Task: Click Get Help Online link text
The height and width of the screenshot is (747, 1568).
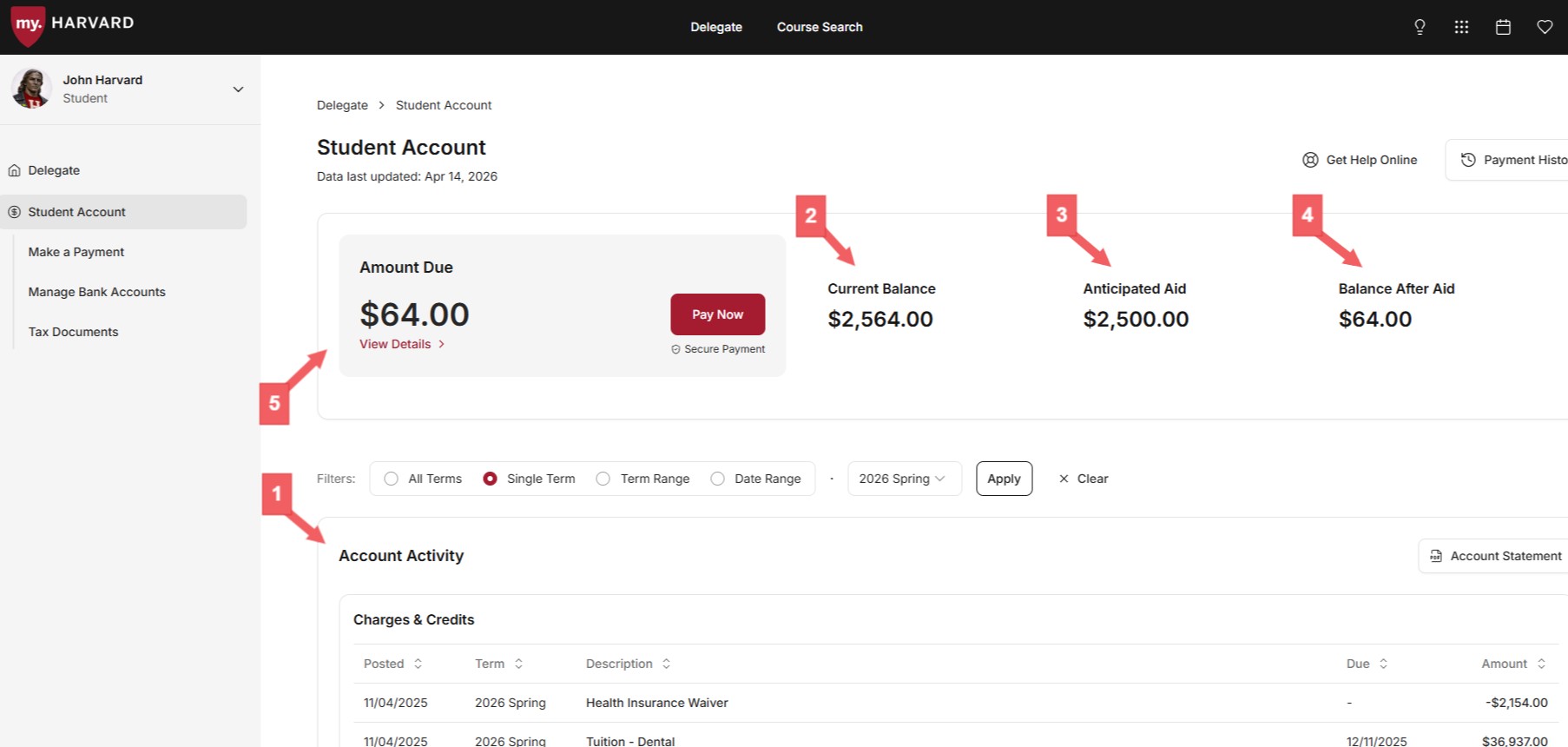Action: pyautogui.click(x=1372, y=160)
